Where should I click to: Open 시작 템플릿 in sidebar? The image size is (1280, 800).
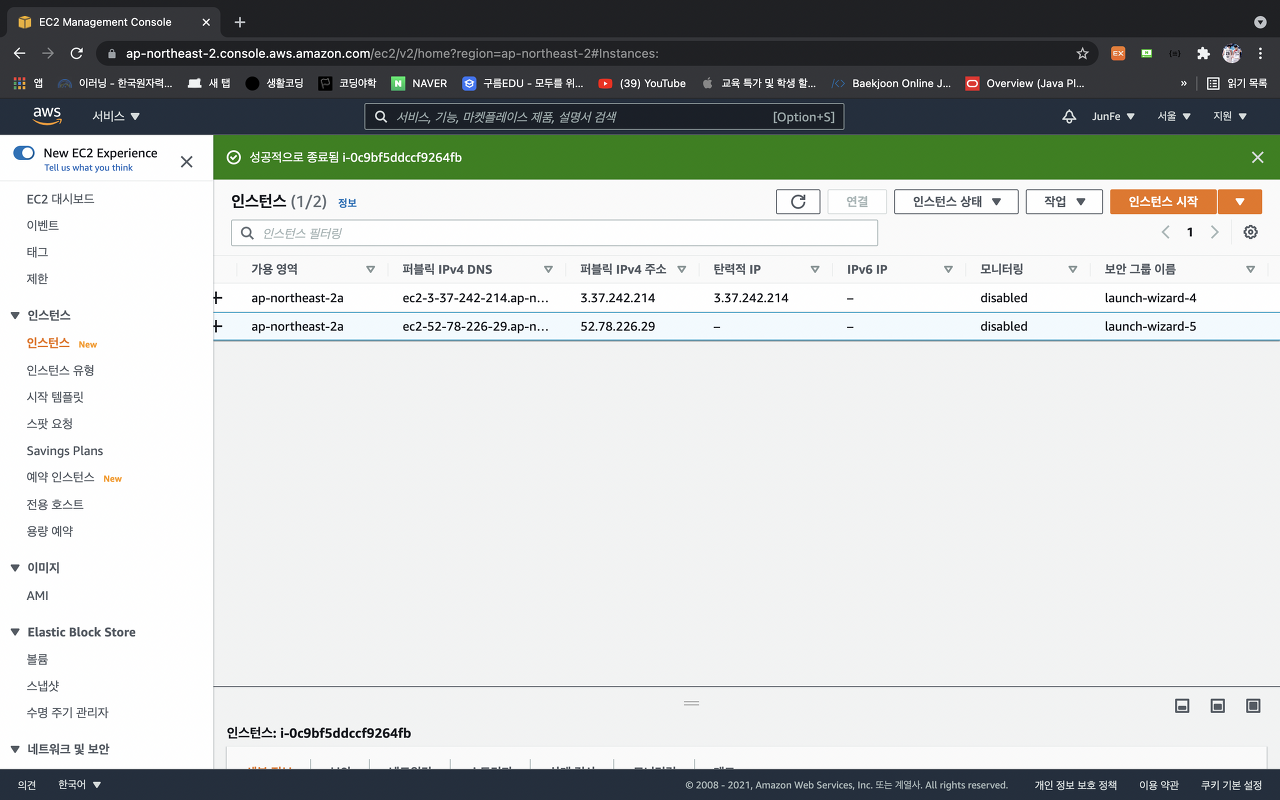(55, 397)
